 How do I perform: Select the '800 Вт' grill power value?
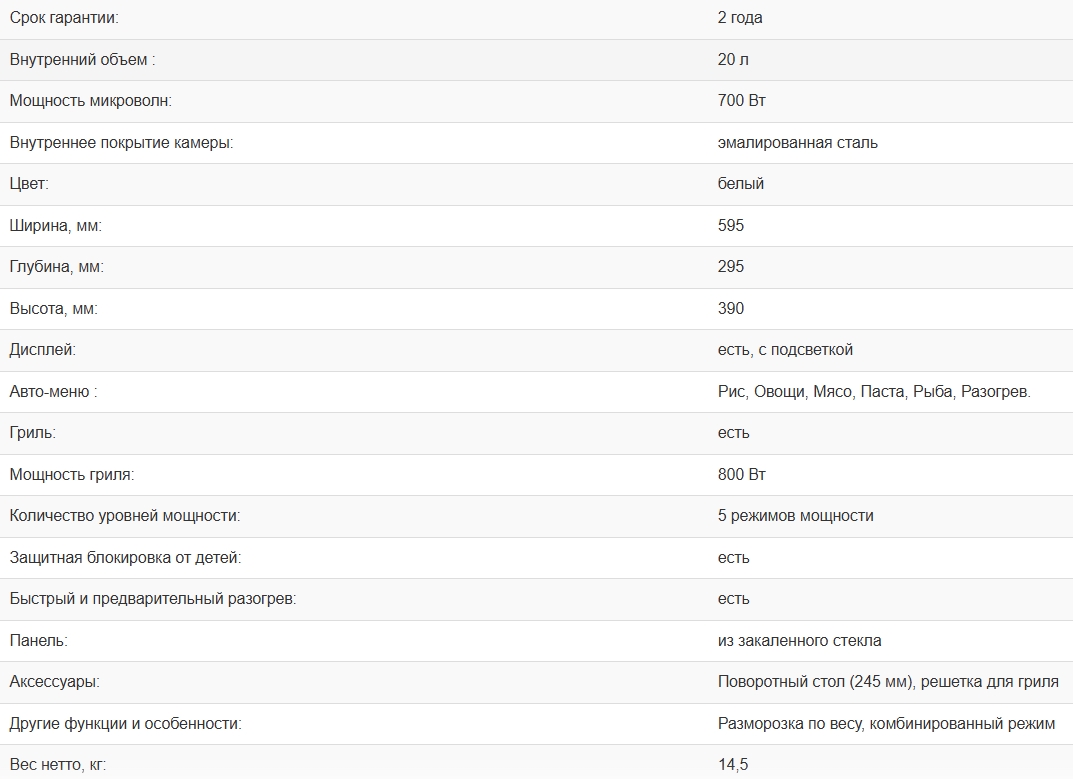click(742, 475)
